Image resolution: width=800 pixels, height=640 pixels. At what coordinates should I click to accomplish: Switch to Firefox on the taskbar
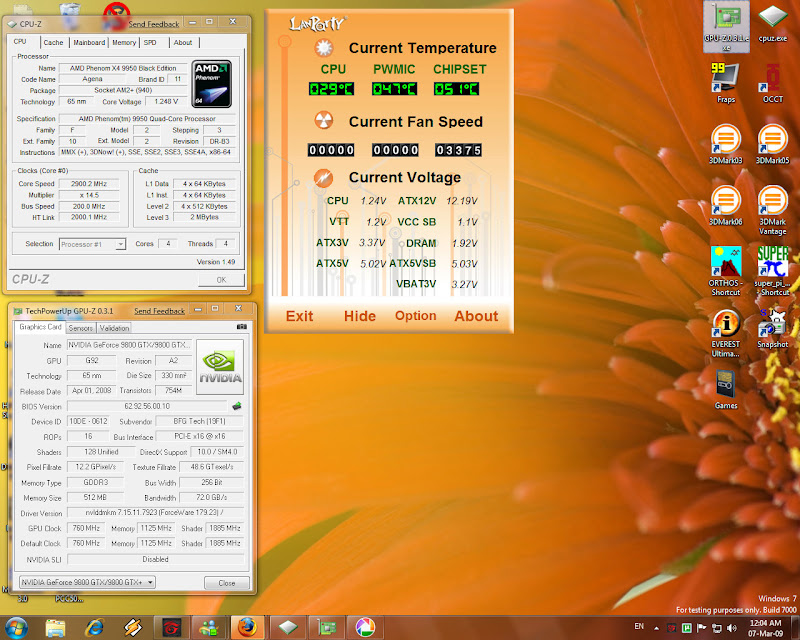pyautogui.click(x=247, y=627)
